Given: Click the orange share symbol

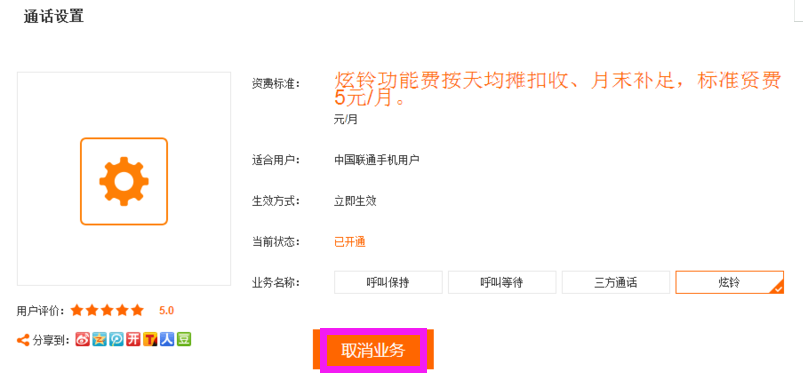Looking at the screenshot, I should tap(23, 340).
